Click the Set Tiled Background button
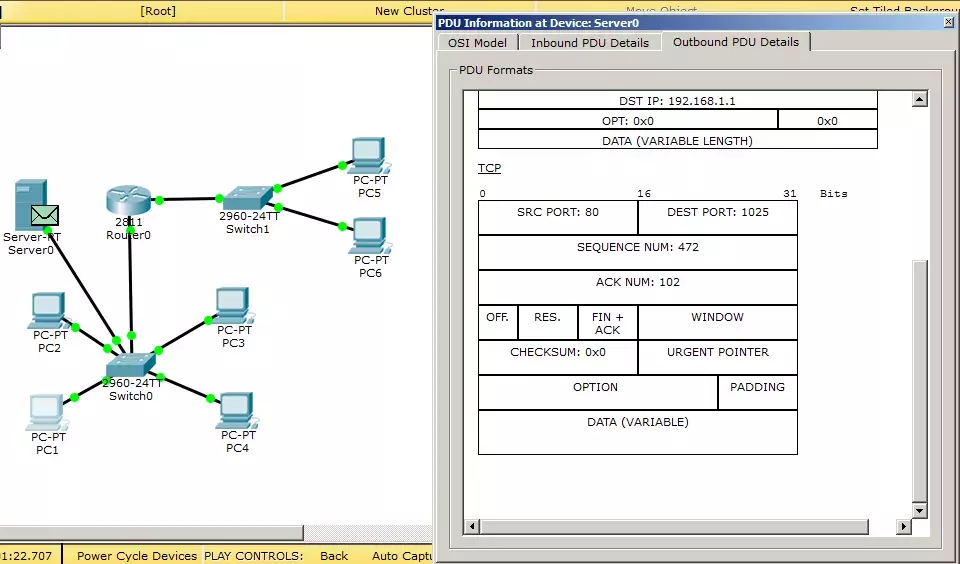960x564 pixels. 904,10
